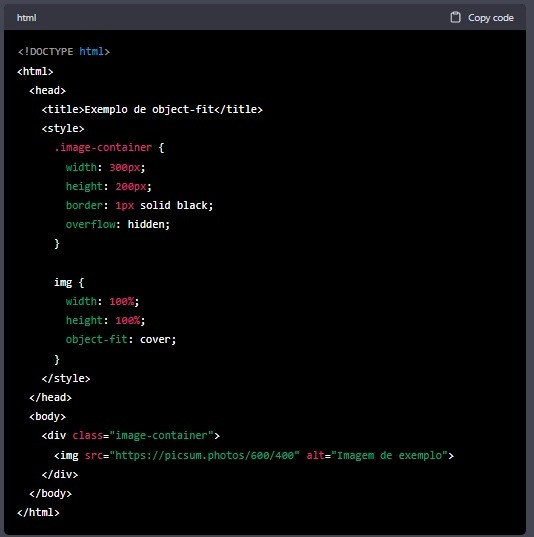This screenshot has height=537, width=534.
Task: Click the closing </div> tag
Action: [60, 474]
